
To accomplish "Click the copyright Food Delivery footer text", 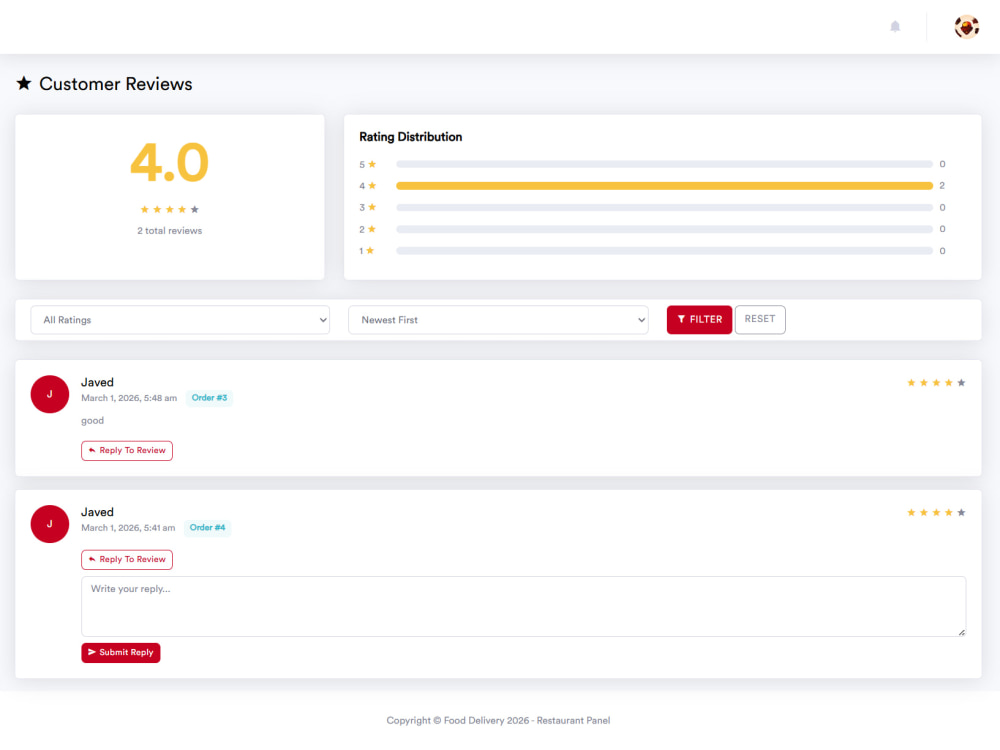I will coord(498,721).
